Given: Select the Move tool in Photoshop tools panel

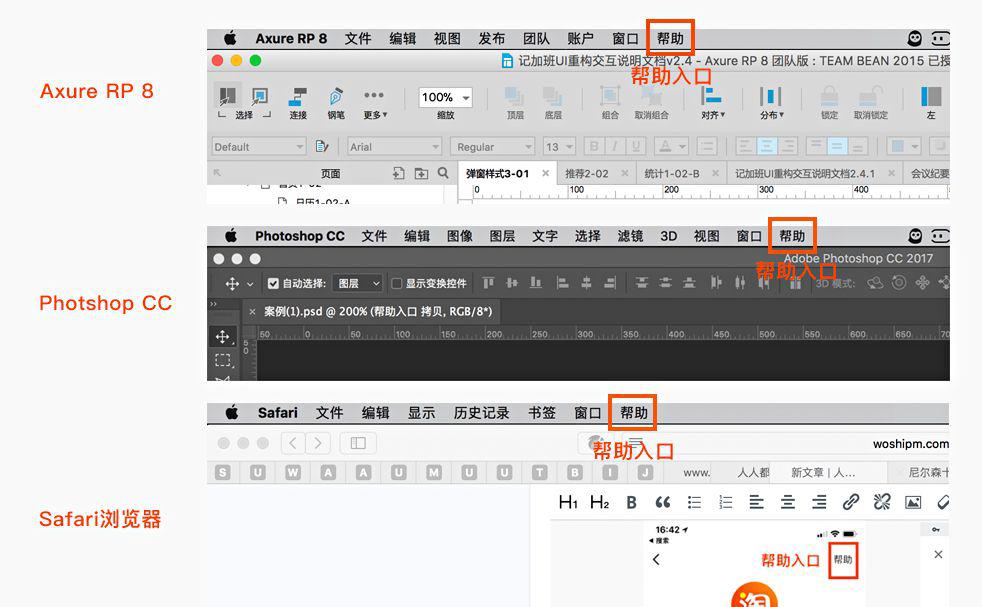Looking at the screenshot, I should click(x=223, y=337).
